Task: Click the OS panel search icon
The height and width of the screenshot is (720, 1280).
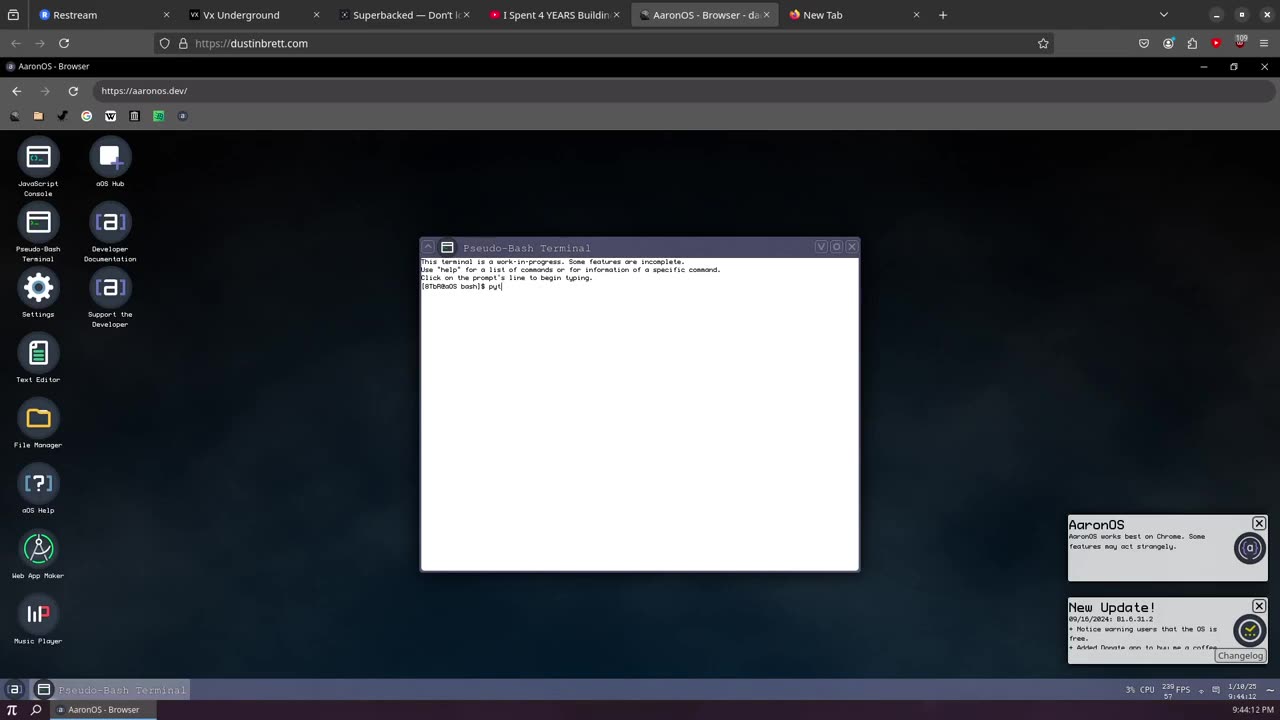Action: coord(36,710)
